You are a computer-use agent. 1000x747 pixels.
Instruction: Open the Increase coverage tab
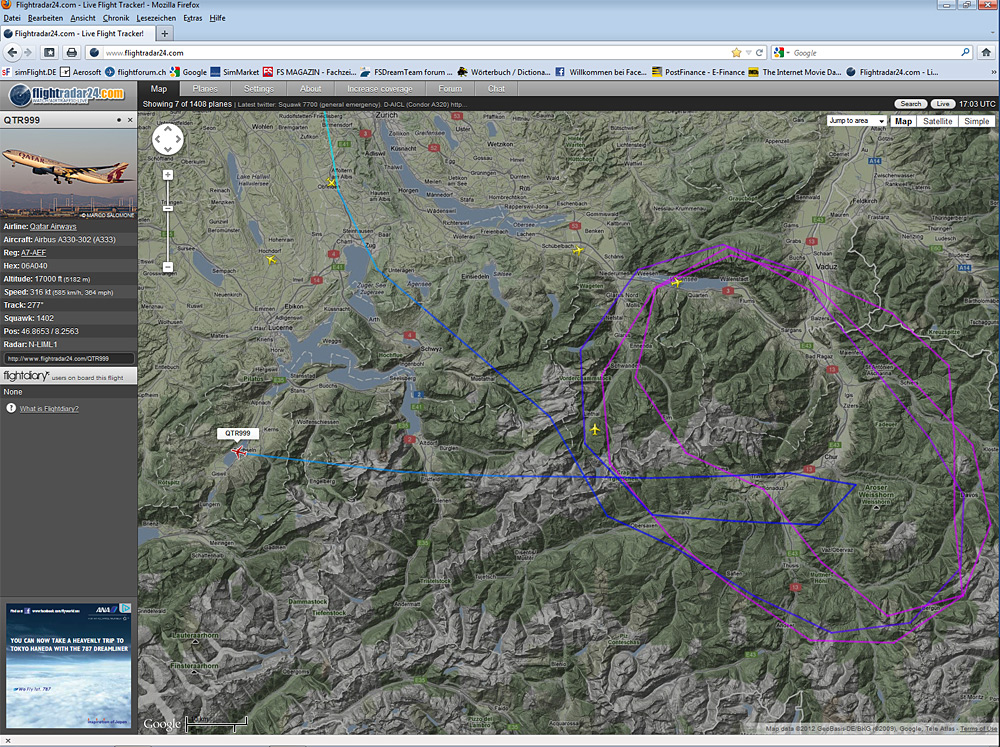pyautogui.click(x=379, y=89)
